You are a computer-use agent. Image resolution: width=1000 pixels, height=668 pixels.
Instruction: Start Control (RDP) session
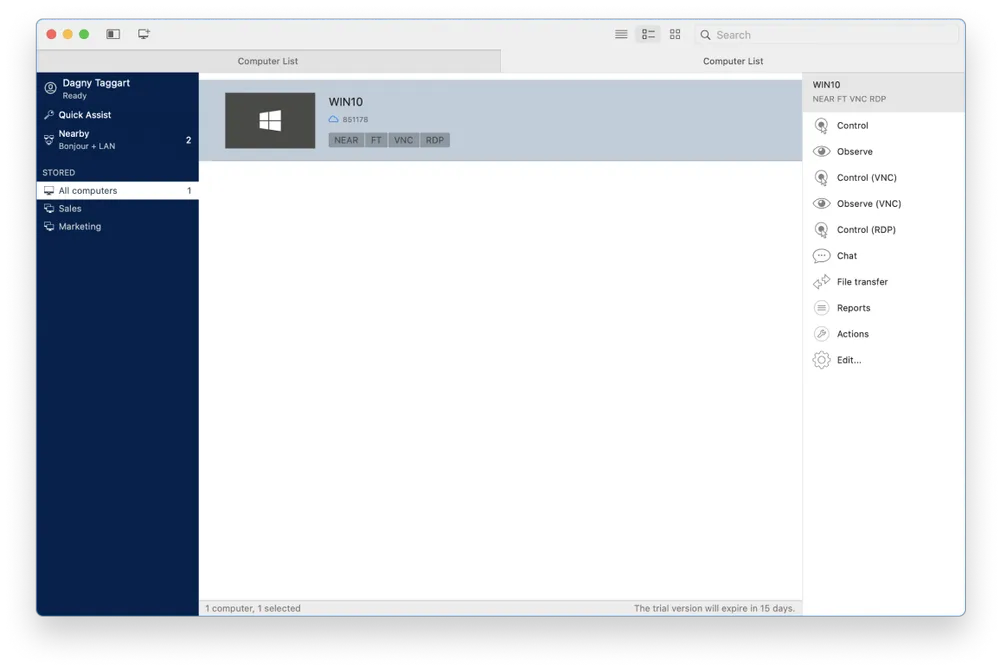[x=883, y=230]
